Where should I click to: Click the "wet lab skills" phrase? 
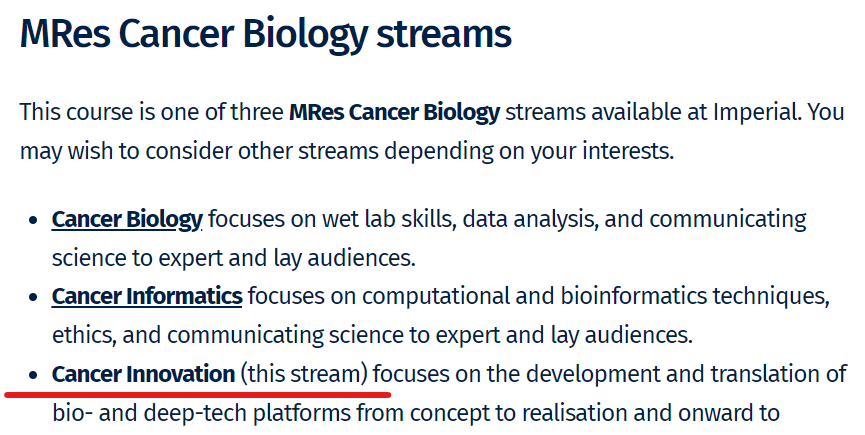[x=389, y=219]
